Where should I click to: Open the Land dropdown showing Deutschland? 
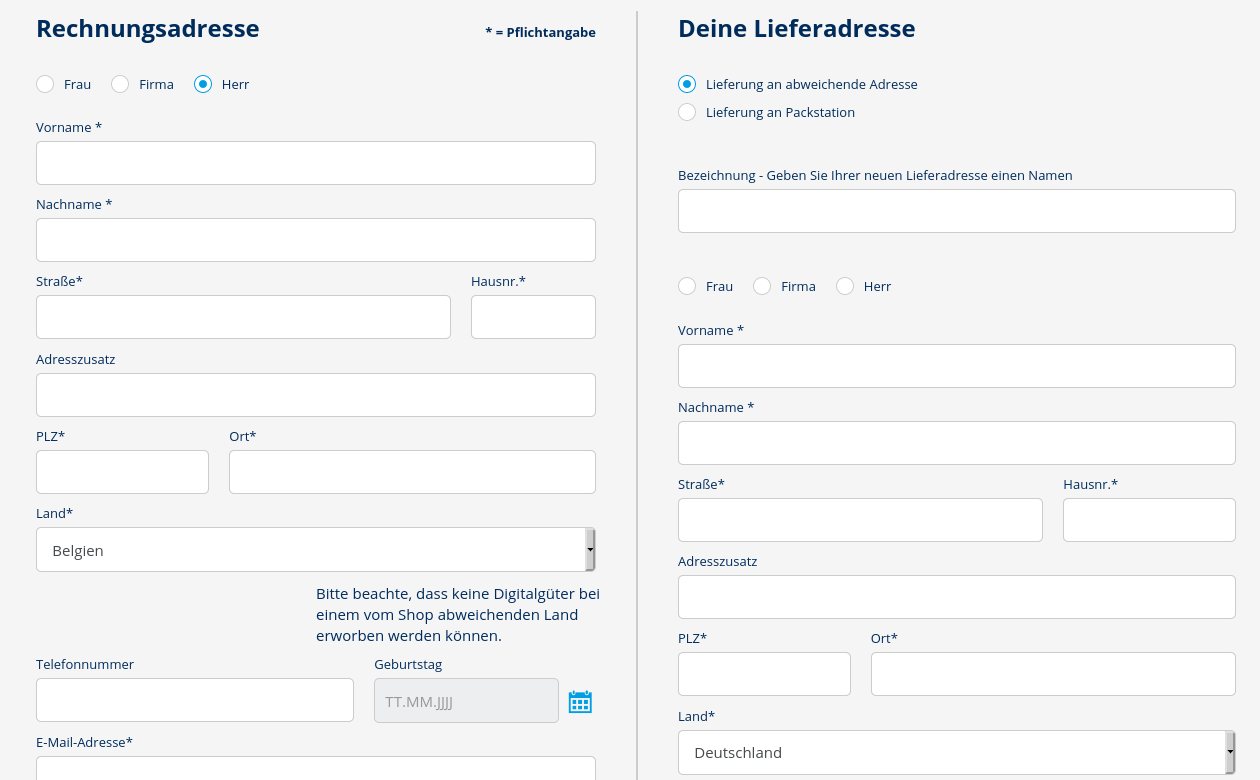click(957, 752)
